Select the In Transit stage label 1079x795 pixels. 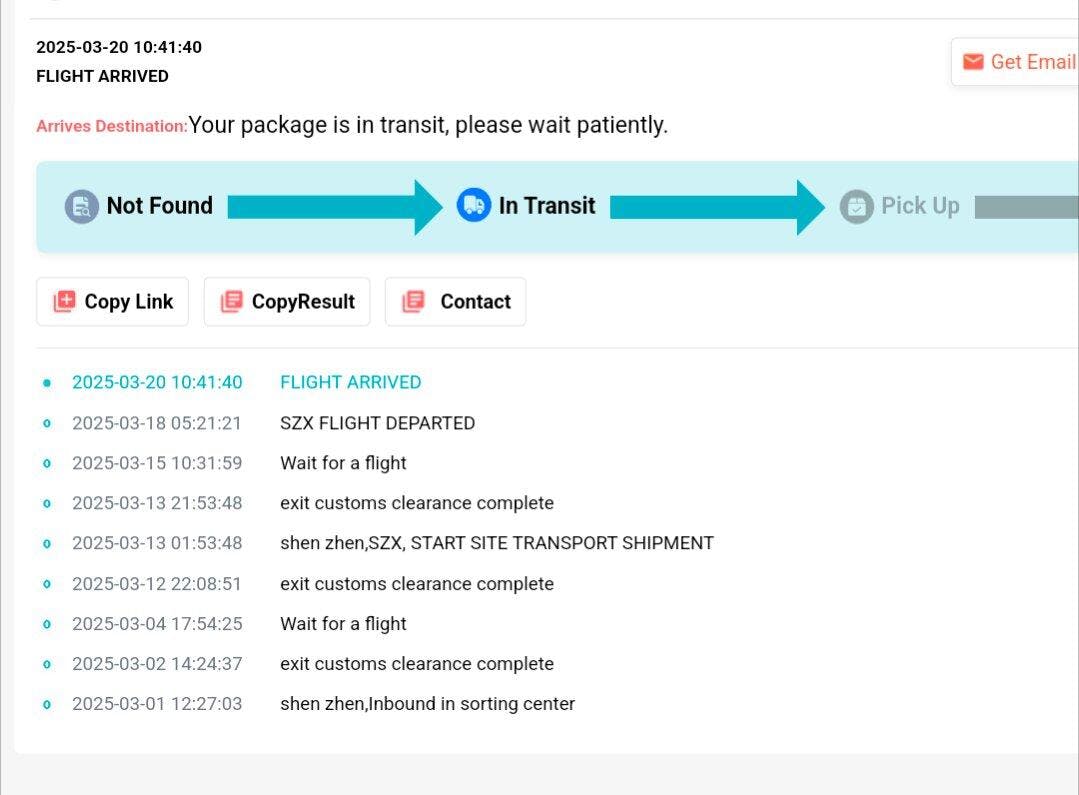pos(547,206)
